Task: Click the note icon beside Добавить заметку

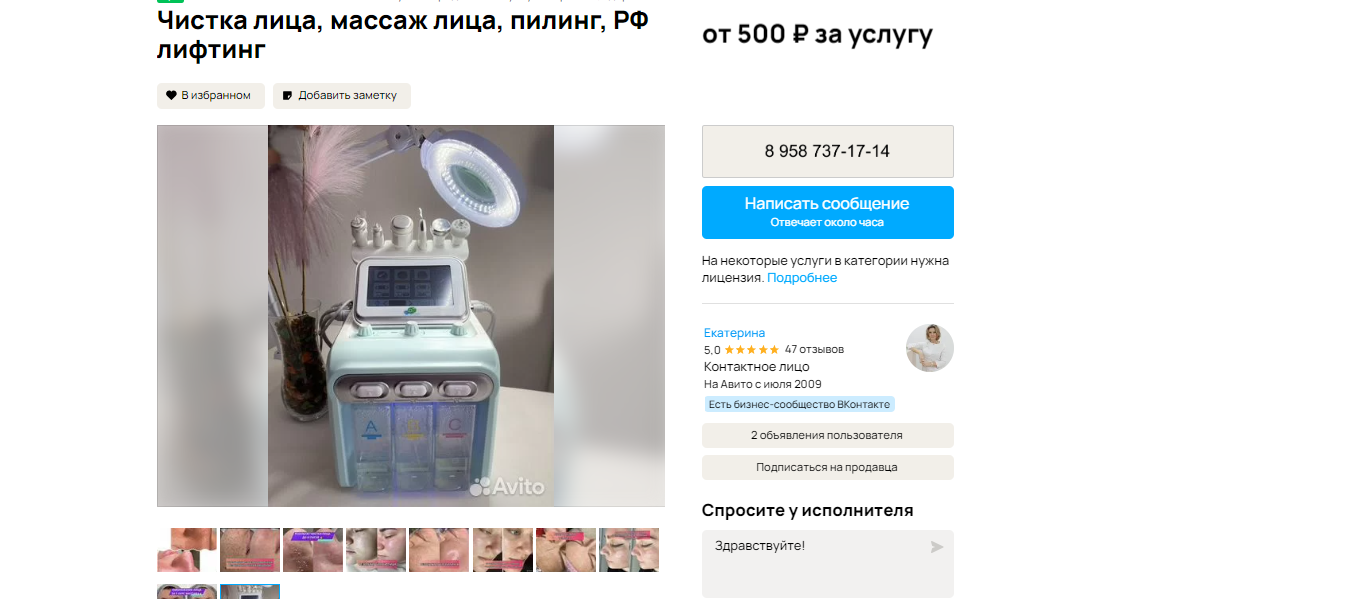Action: click(x=288, y=96)
